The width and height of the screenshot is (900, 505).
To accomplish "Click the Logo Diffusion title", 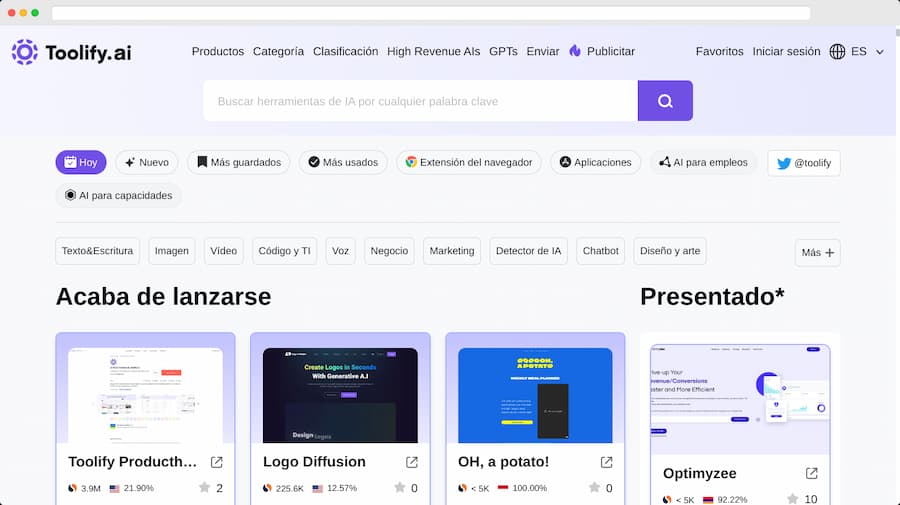I will click(x=314, y=462).
